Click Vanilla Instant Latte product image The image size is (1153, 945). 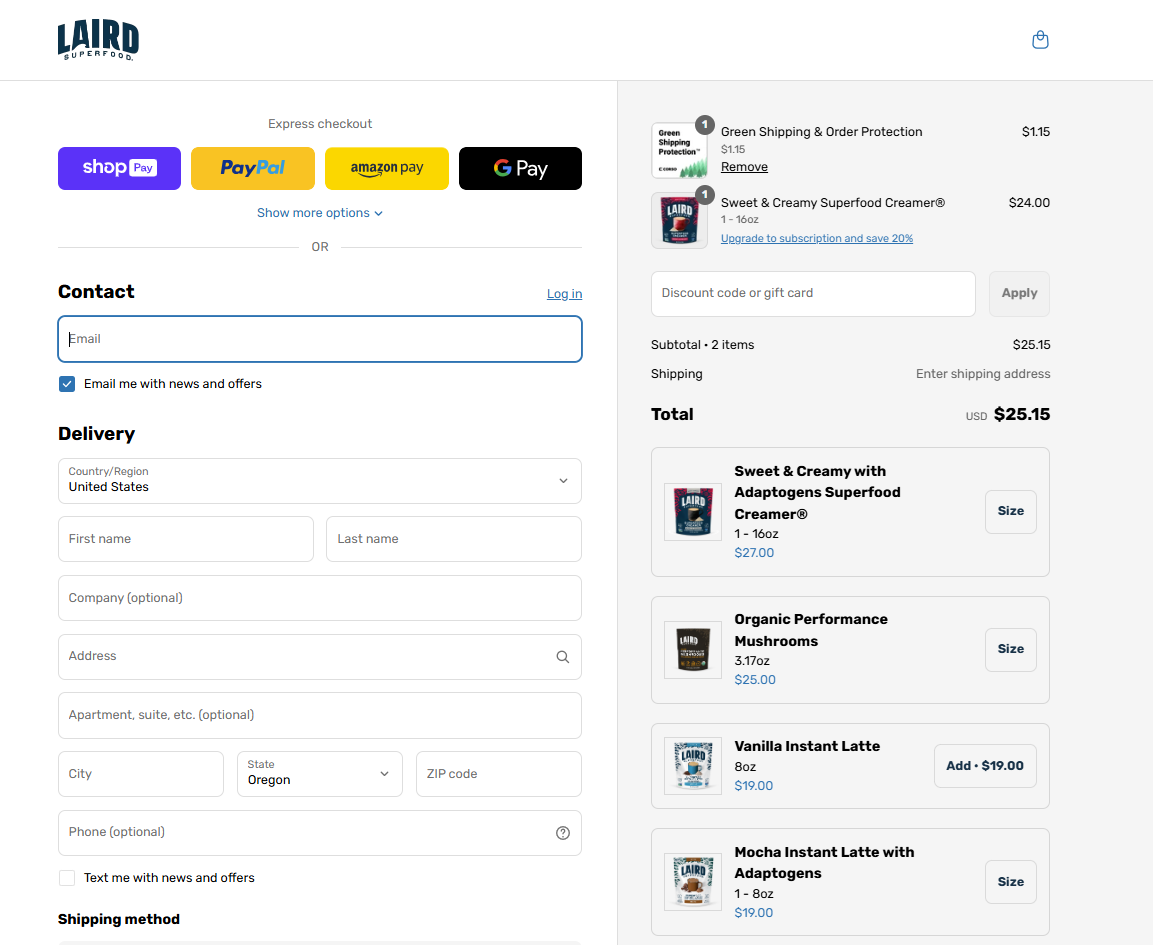point(693,766)
